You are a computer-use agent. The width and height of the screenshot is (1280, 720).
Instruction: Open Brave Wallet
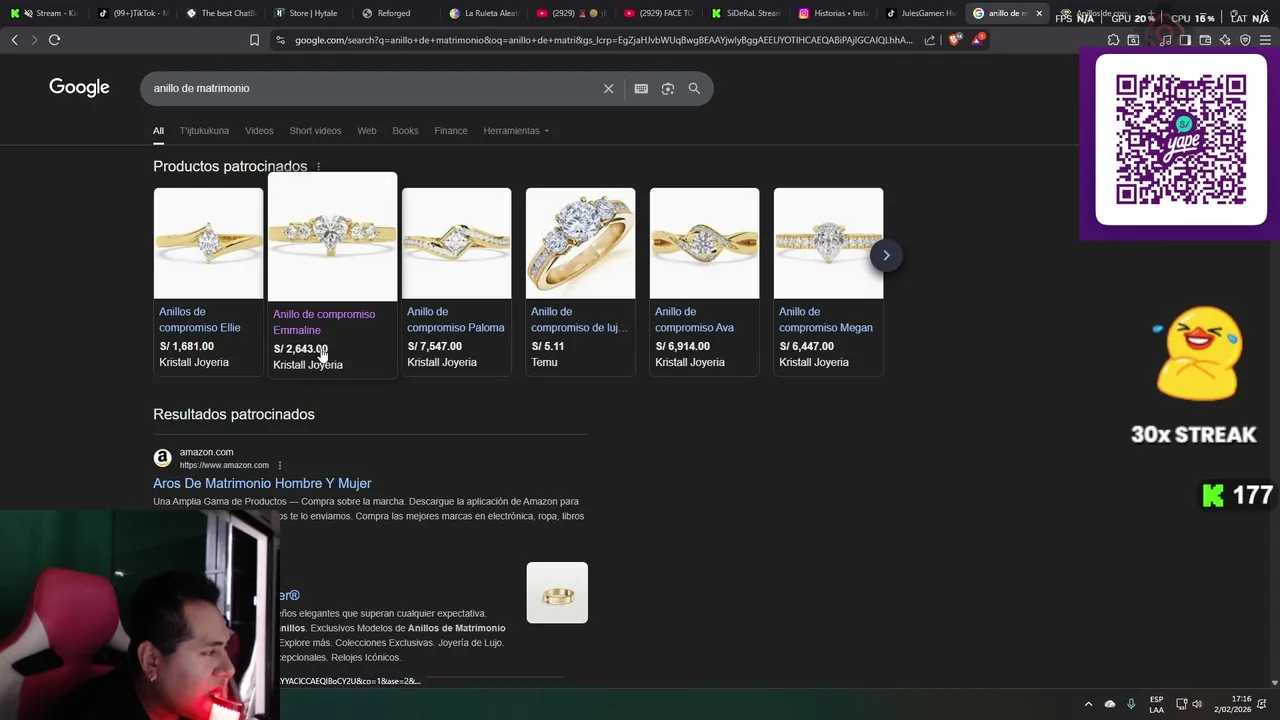click(1205, 40)
